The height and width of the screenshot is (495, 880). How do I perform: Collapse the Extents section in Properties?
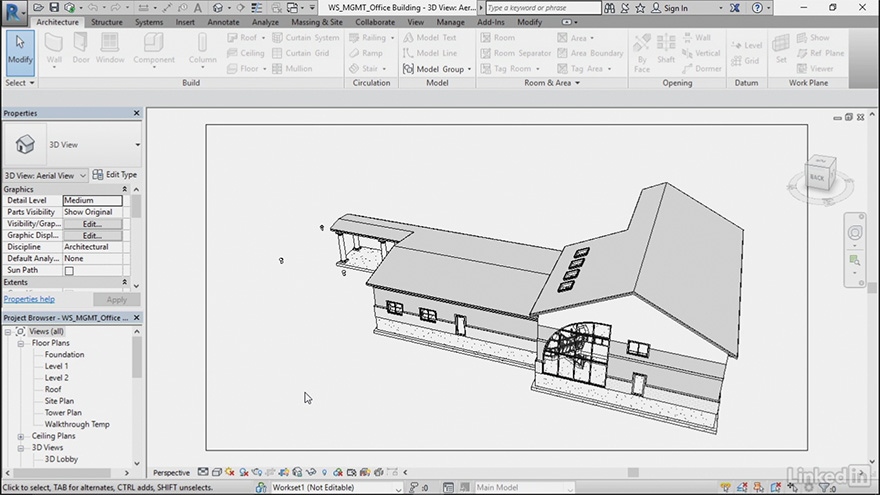tap(125, 282)
